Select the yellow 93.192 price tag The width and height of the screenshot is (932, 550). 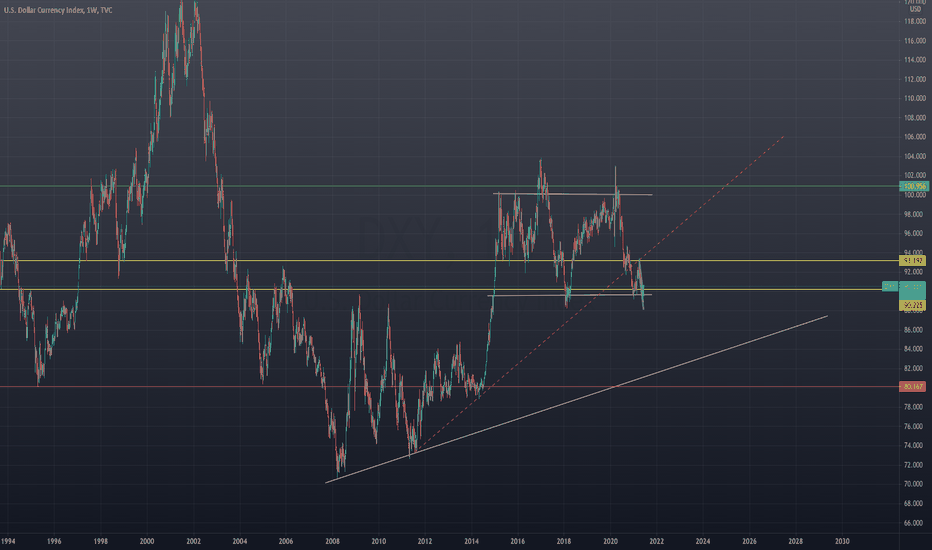click(912, 260)
